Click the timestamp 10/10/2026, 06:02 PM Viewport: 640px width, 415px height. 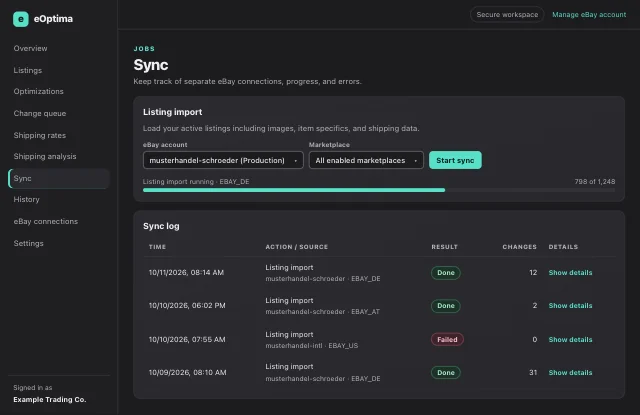187,306
